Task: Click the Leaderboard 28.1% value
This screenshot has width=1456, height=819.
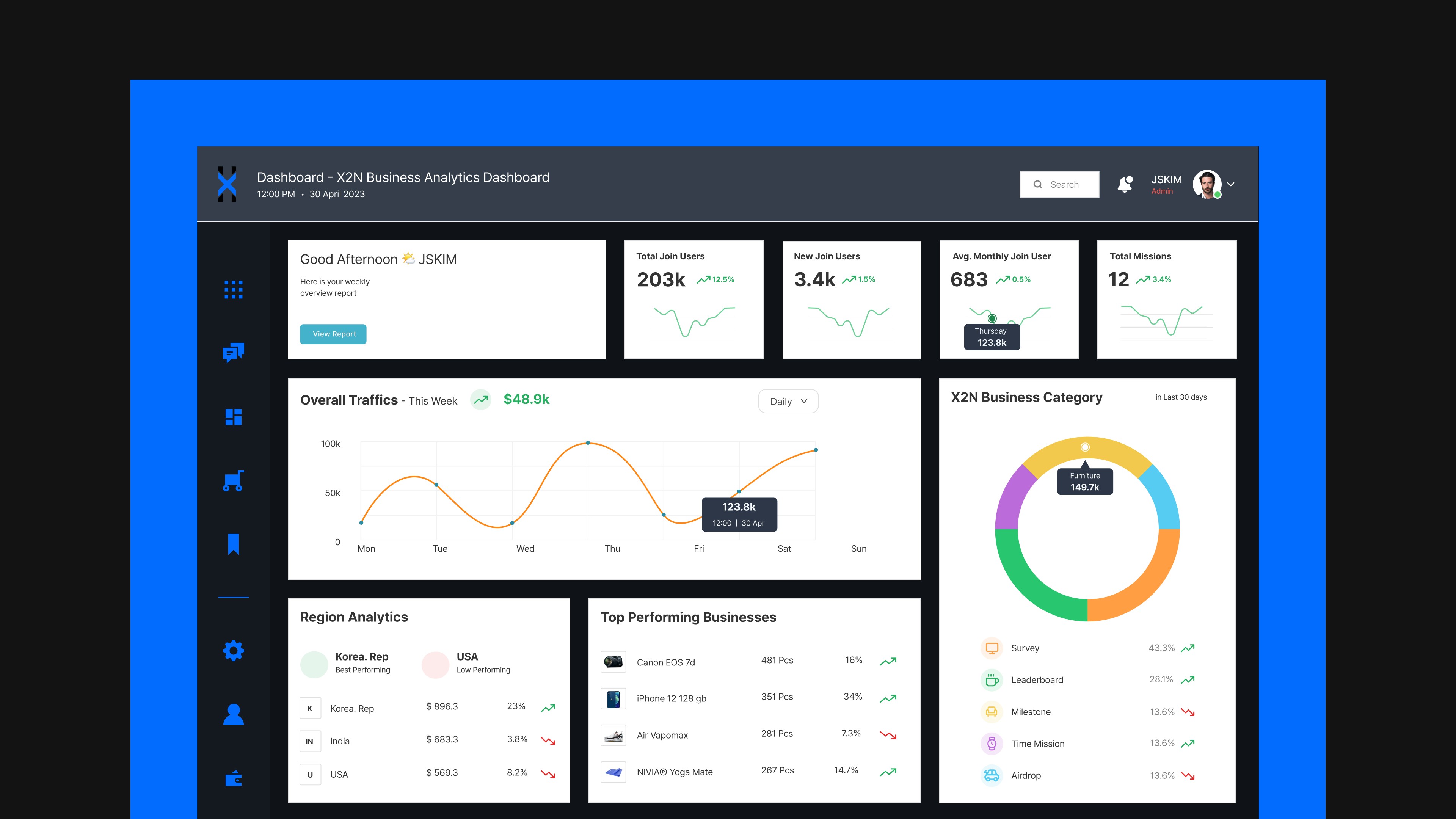Action: 1161,679
